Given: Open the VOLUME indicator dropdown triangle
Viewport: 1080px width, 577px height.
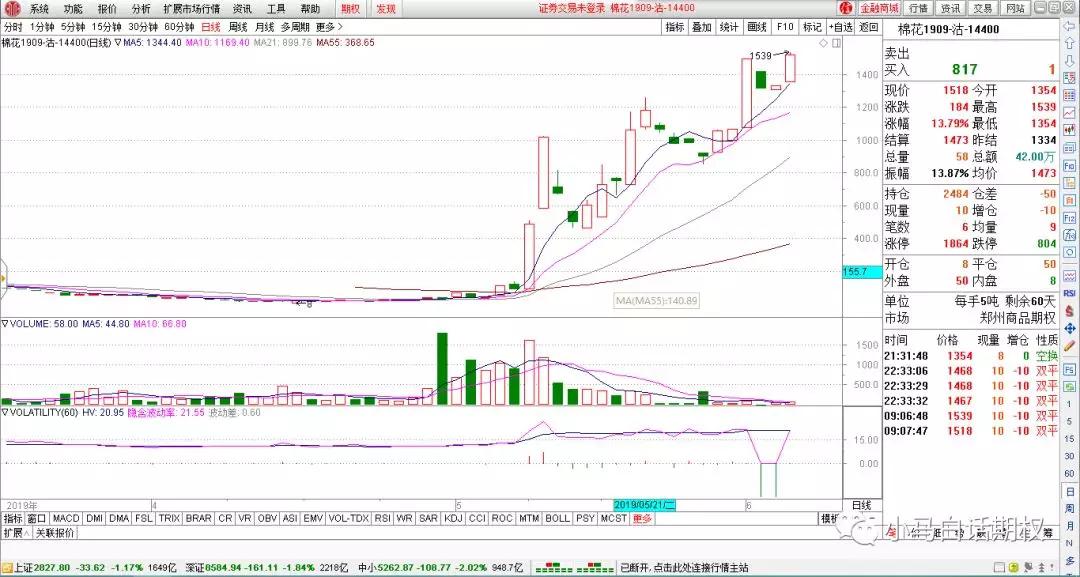Looking at the screenshot, I should click(5, 324).
